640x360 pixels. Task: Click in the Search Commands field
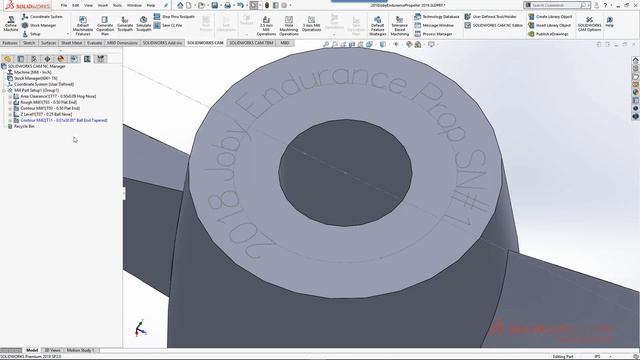point(557,5)
